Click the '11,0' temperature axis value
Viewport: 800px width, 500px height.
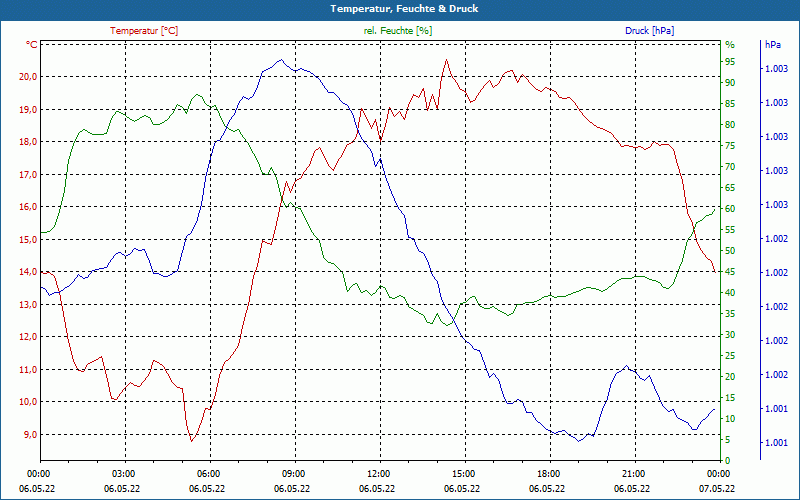tap(28, 369)
